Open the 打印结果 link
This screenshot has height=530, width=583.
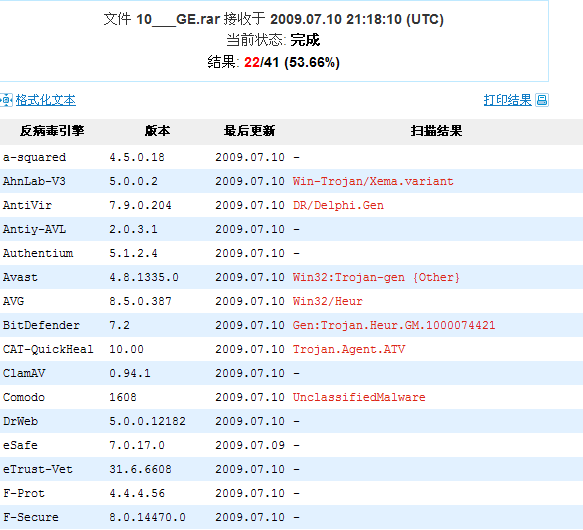pos(508,100)
